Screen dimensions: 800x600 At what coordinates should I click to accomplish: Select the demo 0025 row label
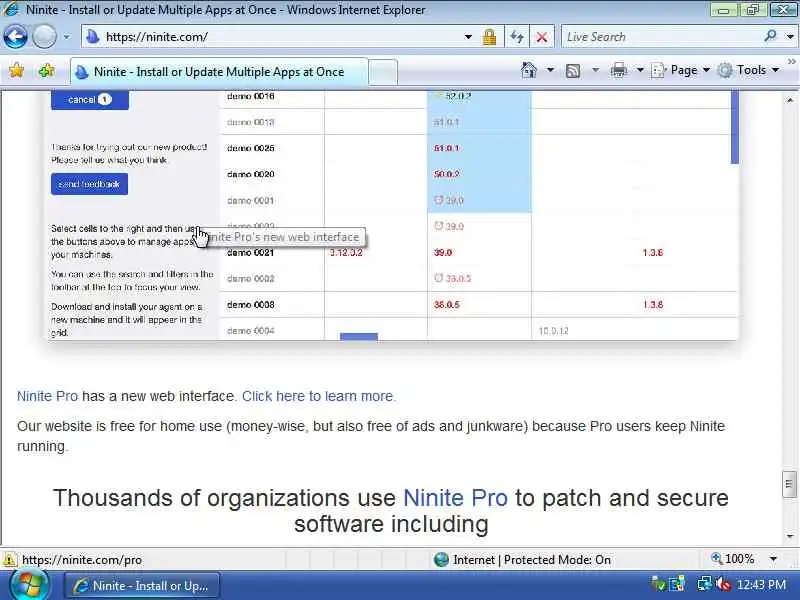click(251, 148)
